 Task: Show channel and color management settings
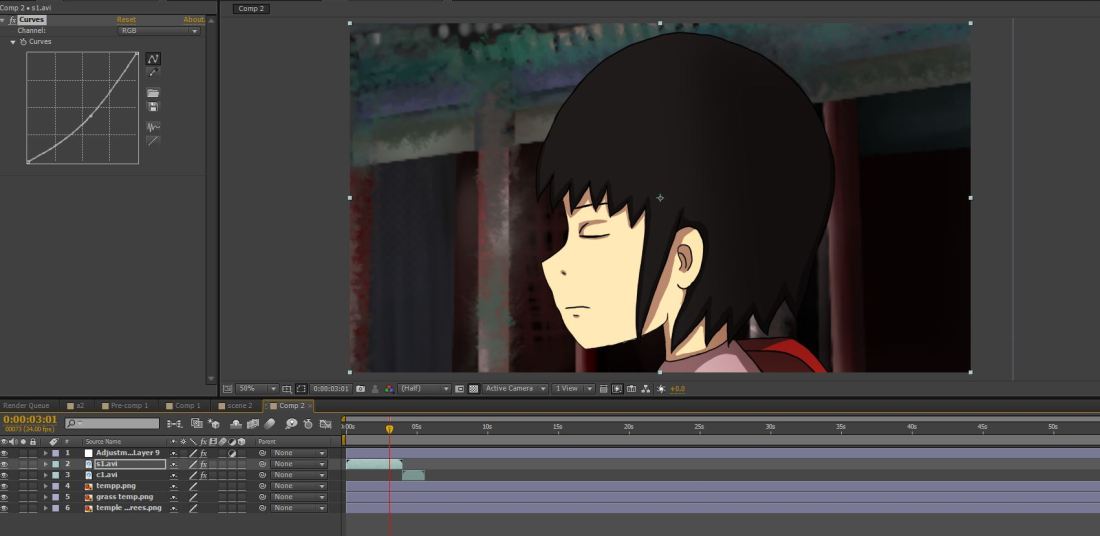(389, 389)
